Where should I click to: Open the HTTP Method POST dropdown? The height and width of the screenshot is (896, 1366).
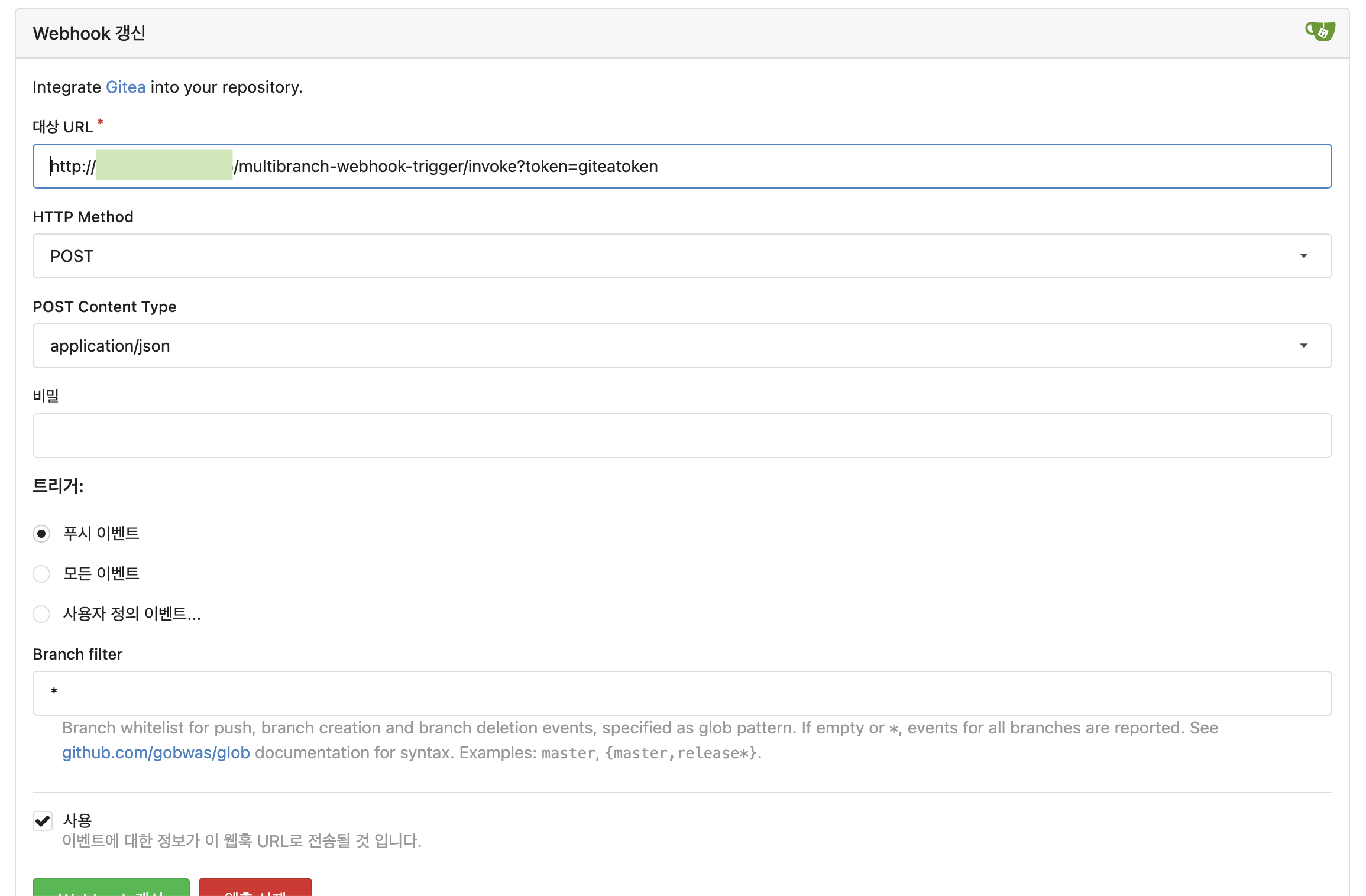(650, 256)
